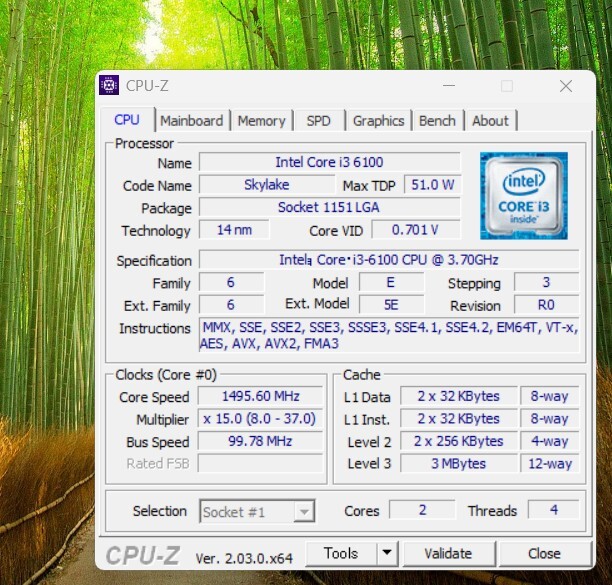Open the Bench tab

point(437,121)
